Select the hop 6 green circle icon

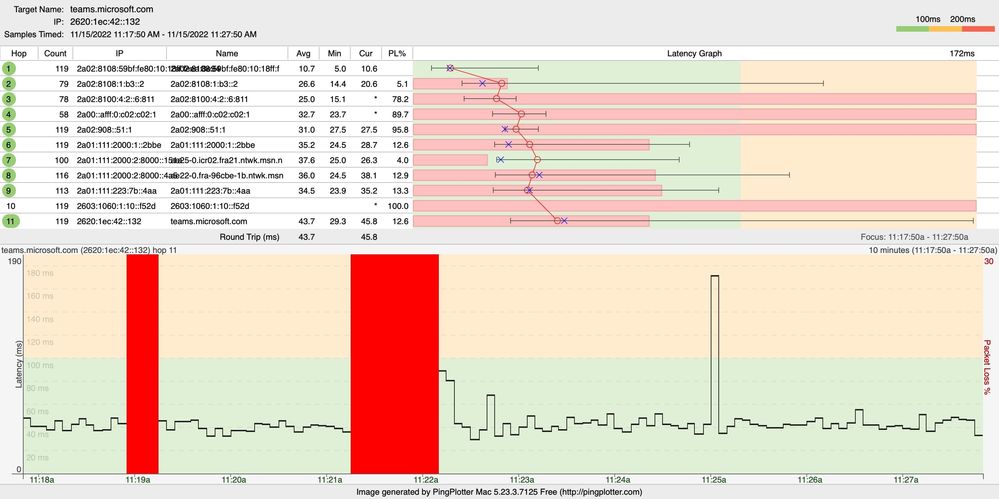10,145
